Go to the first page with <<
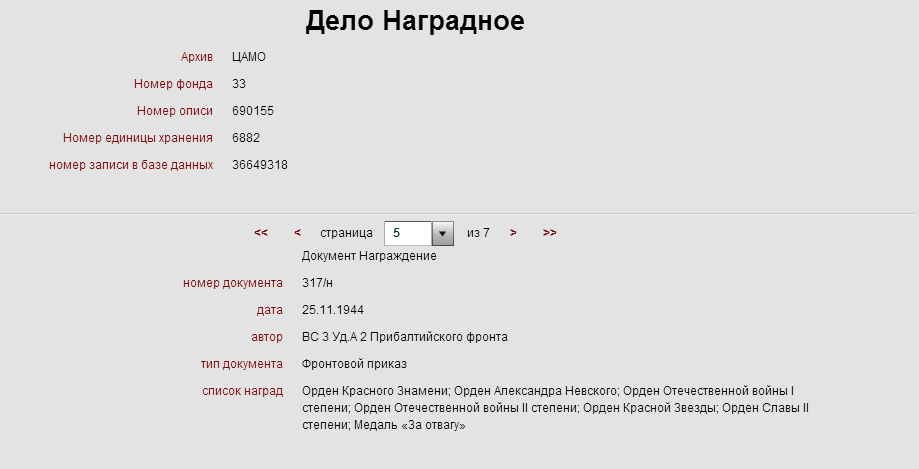This screenshot has width=919, height=469. pyautogui.click(x=261, y=233)
